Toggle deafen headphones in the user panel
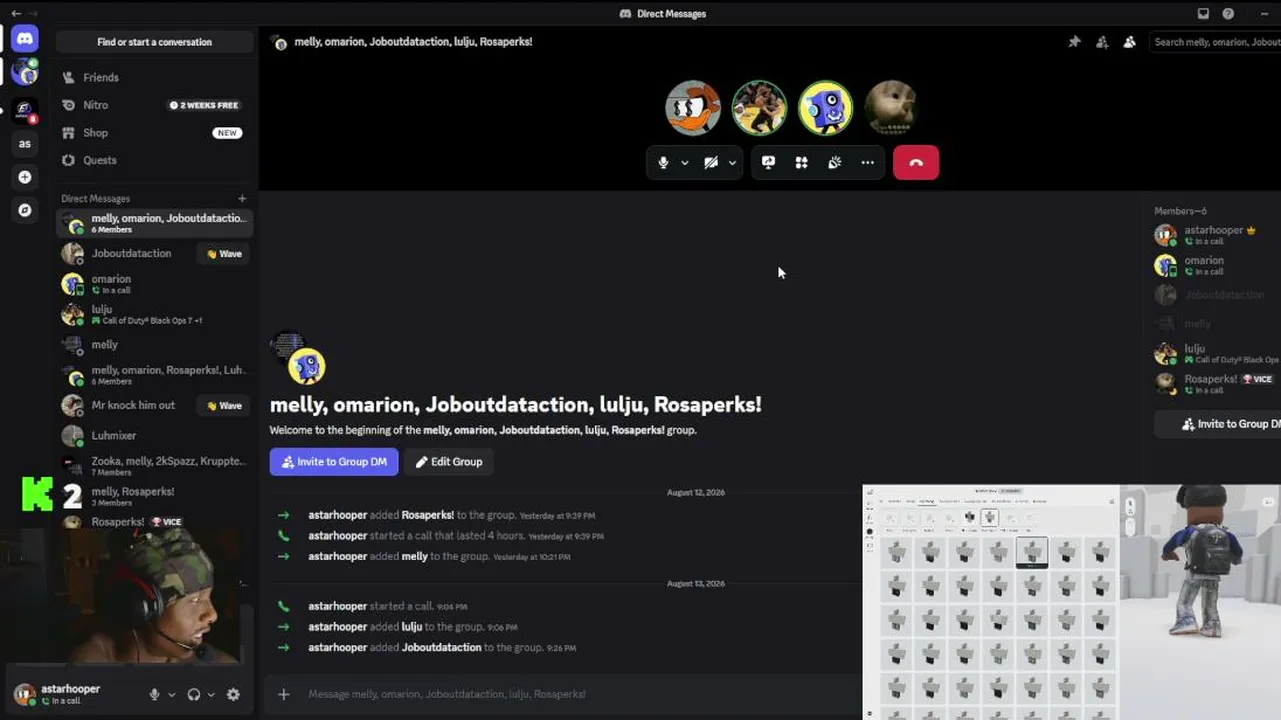Viewport: 1281px width, 720px height. [x=194, y=694]
